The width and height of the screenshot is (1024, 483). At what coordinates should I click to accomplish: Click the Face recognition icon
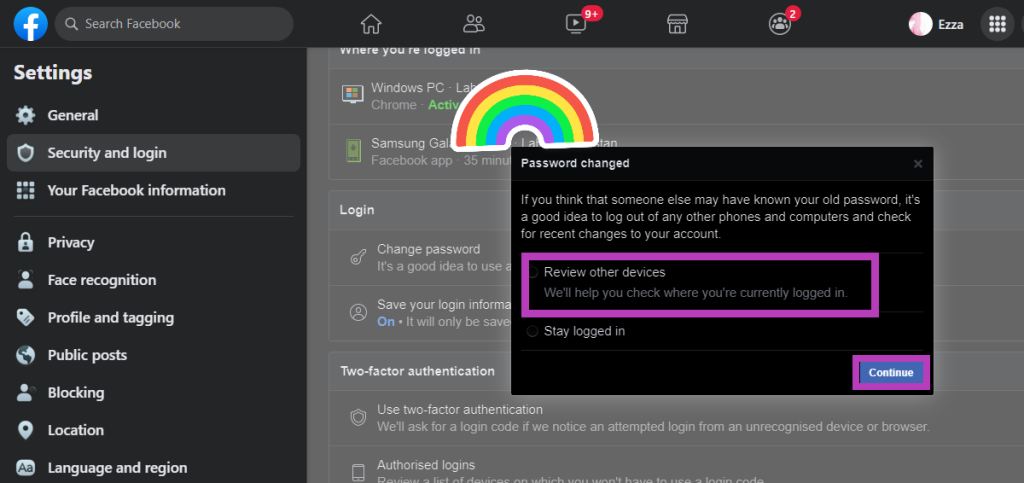pos(25,280)
